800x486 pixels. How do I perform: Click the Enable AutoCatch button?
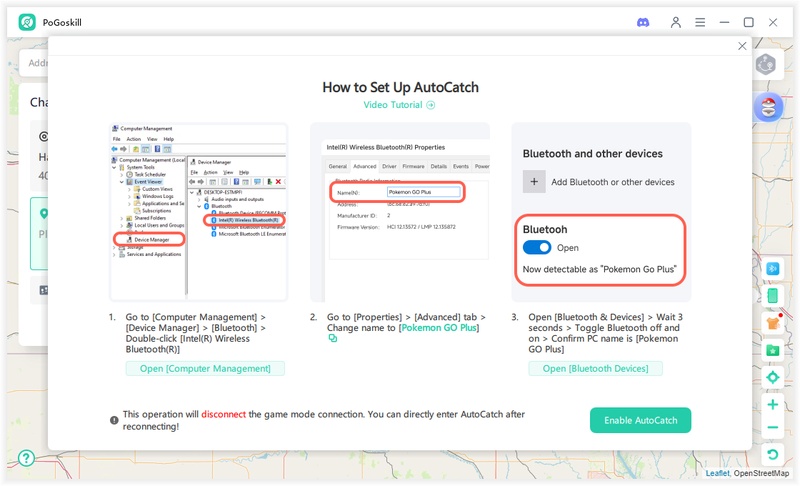pyautogui.click(x=640, y=420)
